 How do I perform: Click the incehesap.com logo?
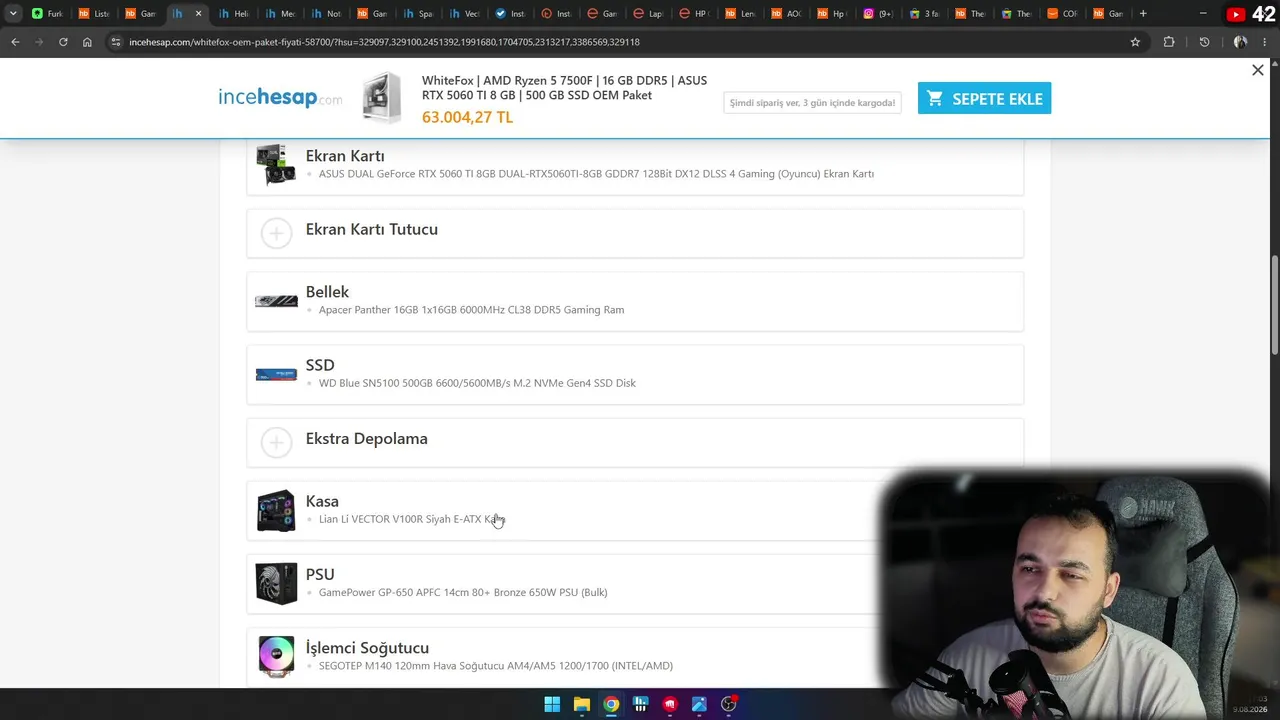click(280, 97)
